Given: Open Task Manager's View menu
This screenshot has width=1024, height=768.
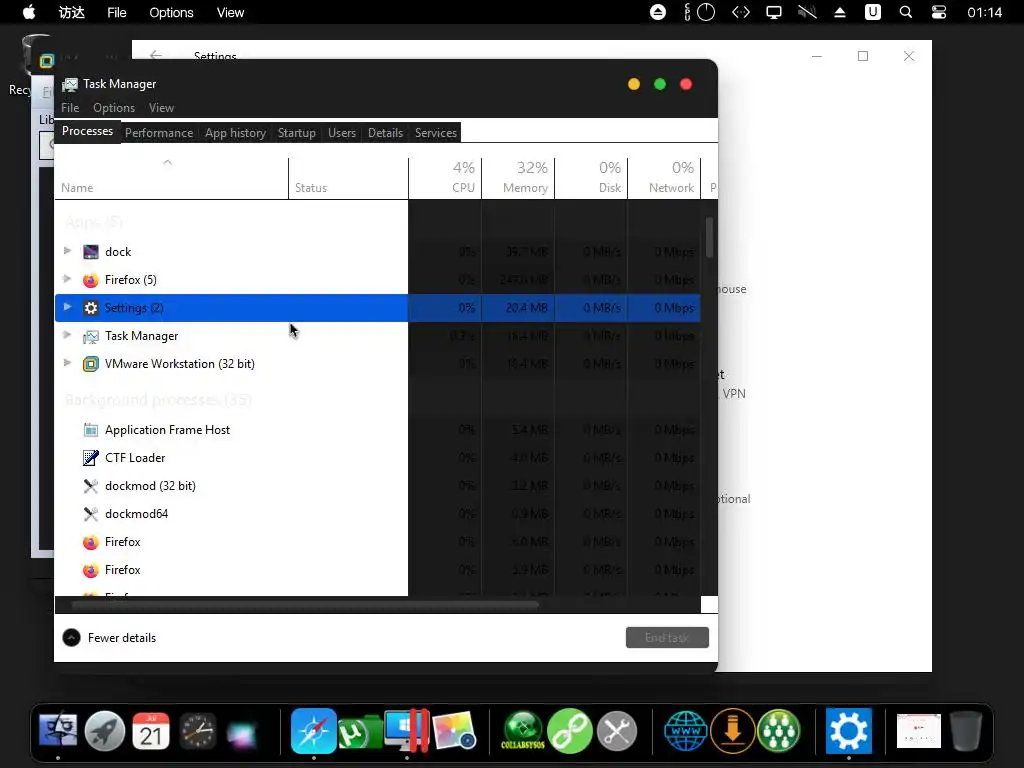Looking at the screenshot, I should (161, 108).
